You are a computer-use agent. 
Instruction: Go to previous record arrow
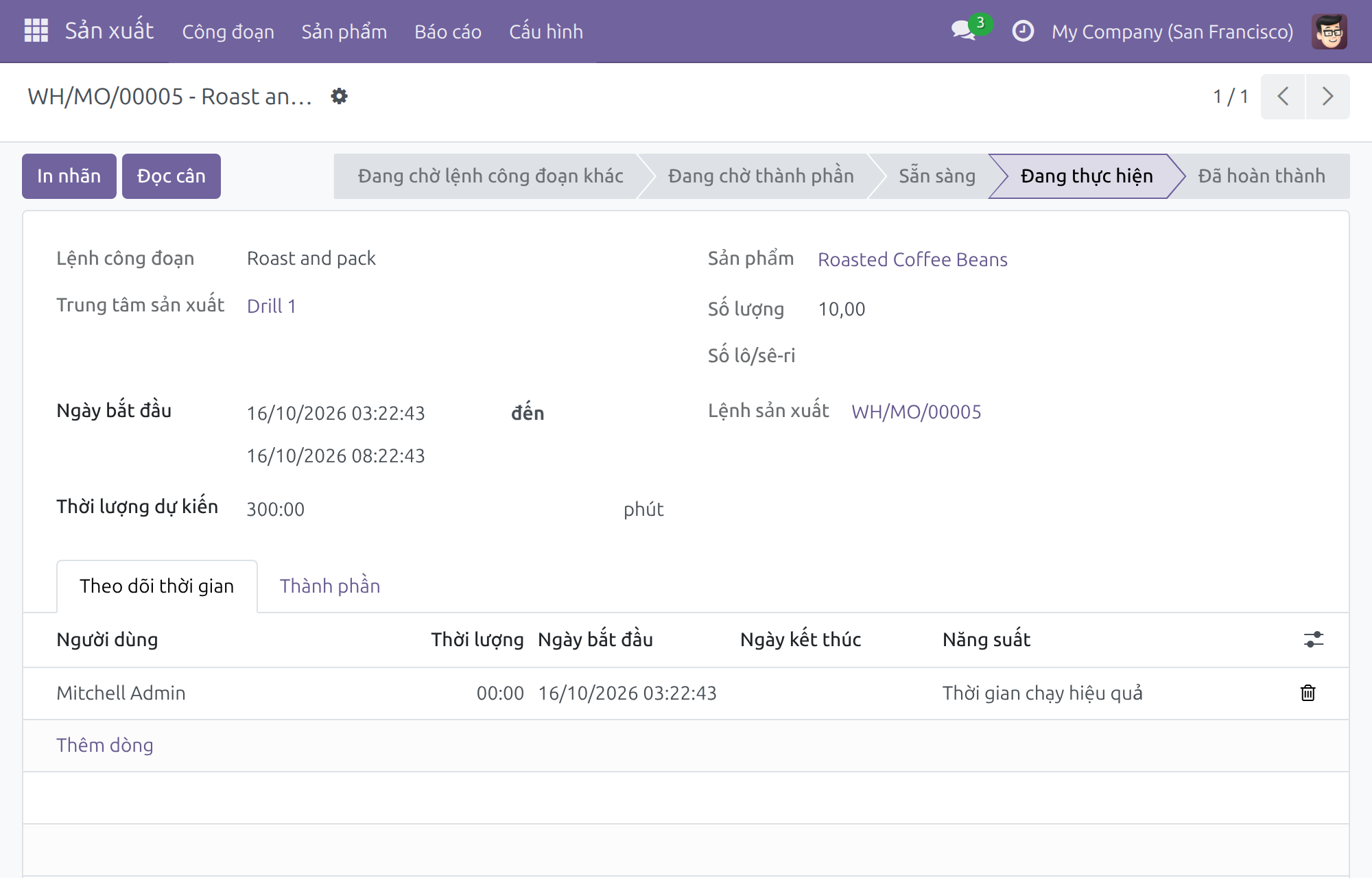[x=1283, y=96]
